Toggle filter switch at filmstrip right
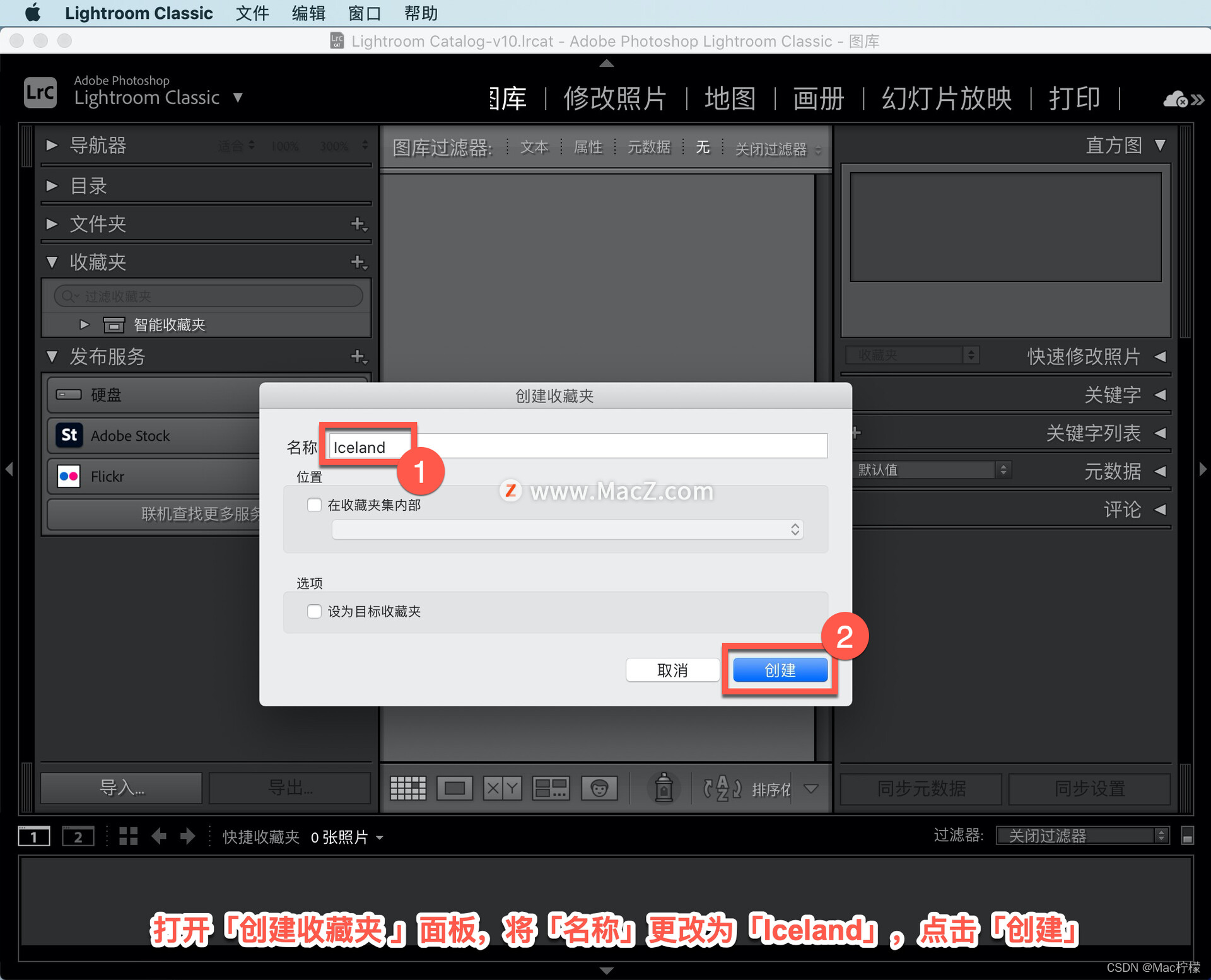The image size is (1211, 980). tap(1187, 836)
